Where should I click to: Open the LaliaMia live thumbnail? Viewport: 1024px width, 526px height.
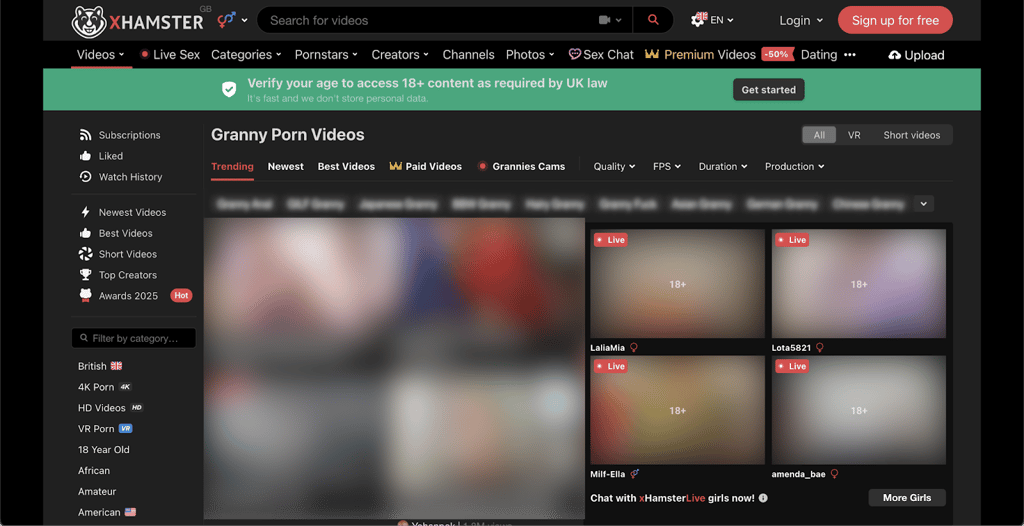coord(677,284)
